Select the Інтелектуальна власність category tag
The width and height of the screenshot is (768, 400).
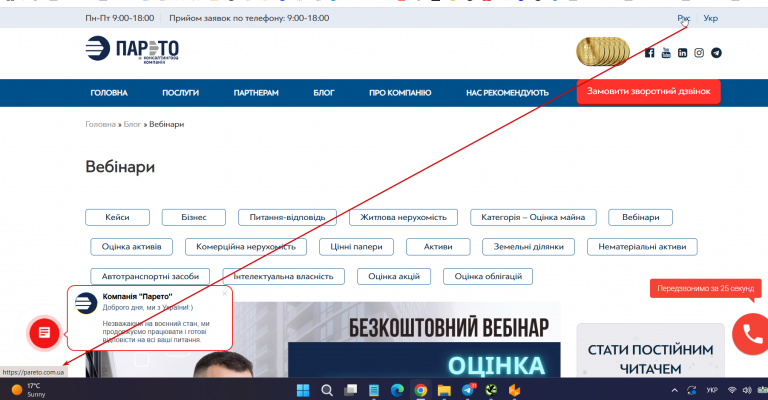(x=284, y=276)
